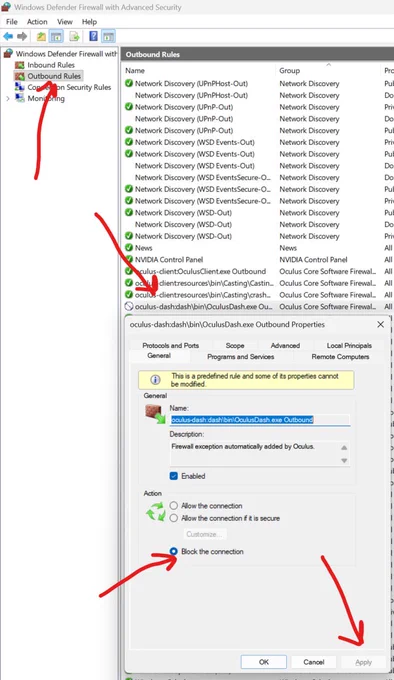Select Connection Security Rules tree item

[69, 87]
